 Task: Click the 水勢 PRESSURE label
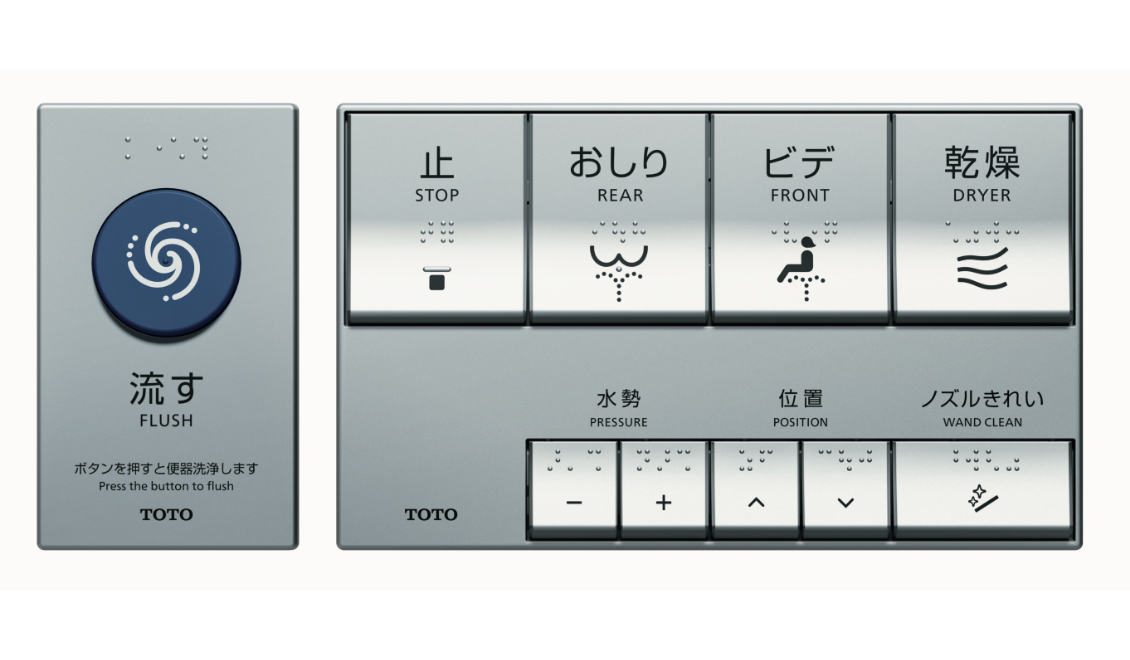pyautogui.click(x=618, y=408)
